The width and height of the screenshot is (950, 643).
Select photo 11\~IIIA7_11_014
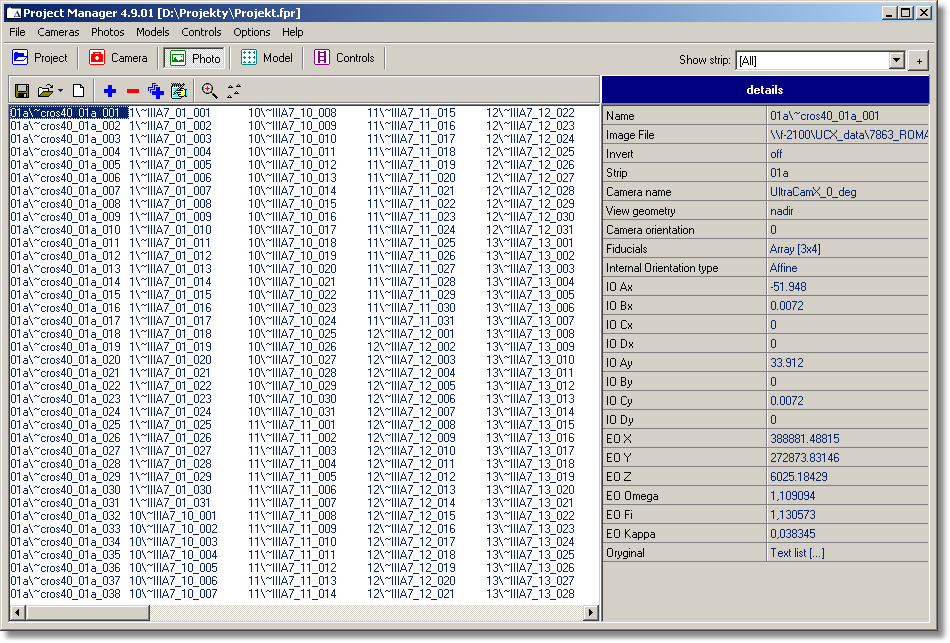(292, 594)
